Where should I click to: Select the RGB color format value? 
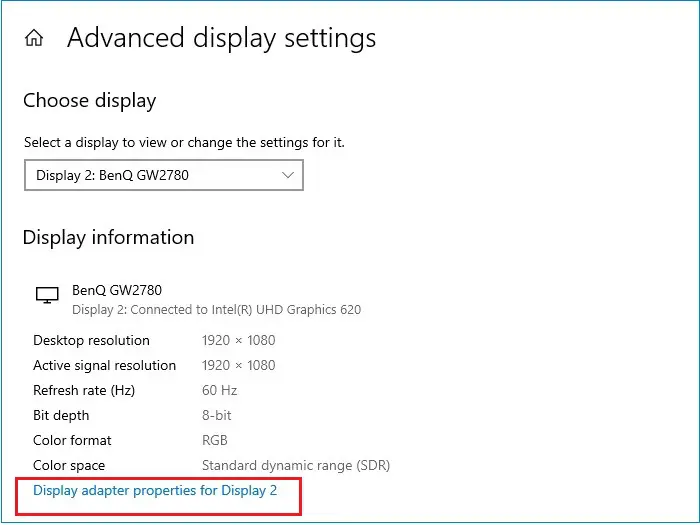pyautogui.click(x=215, y=440)
